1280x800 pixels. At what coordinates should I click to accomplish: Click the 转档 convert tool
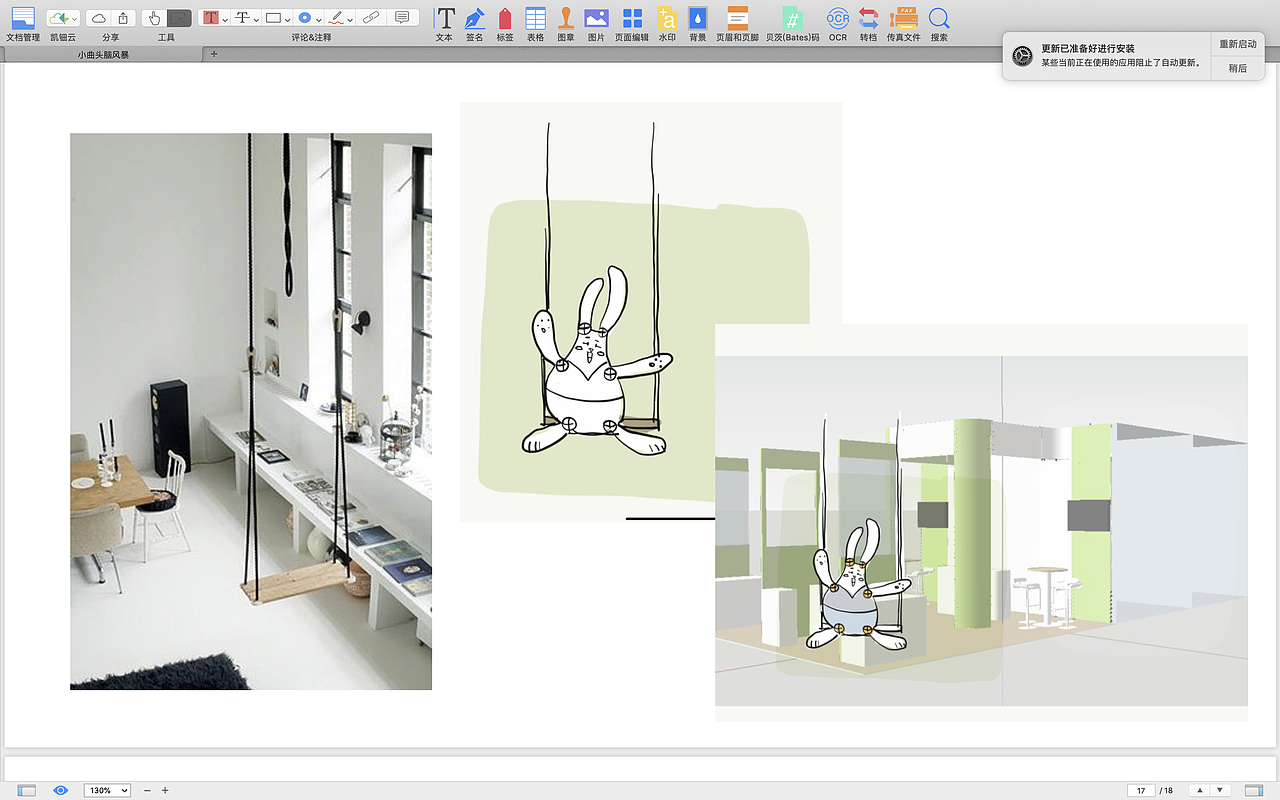point(868,24)
